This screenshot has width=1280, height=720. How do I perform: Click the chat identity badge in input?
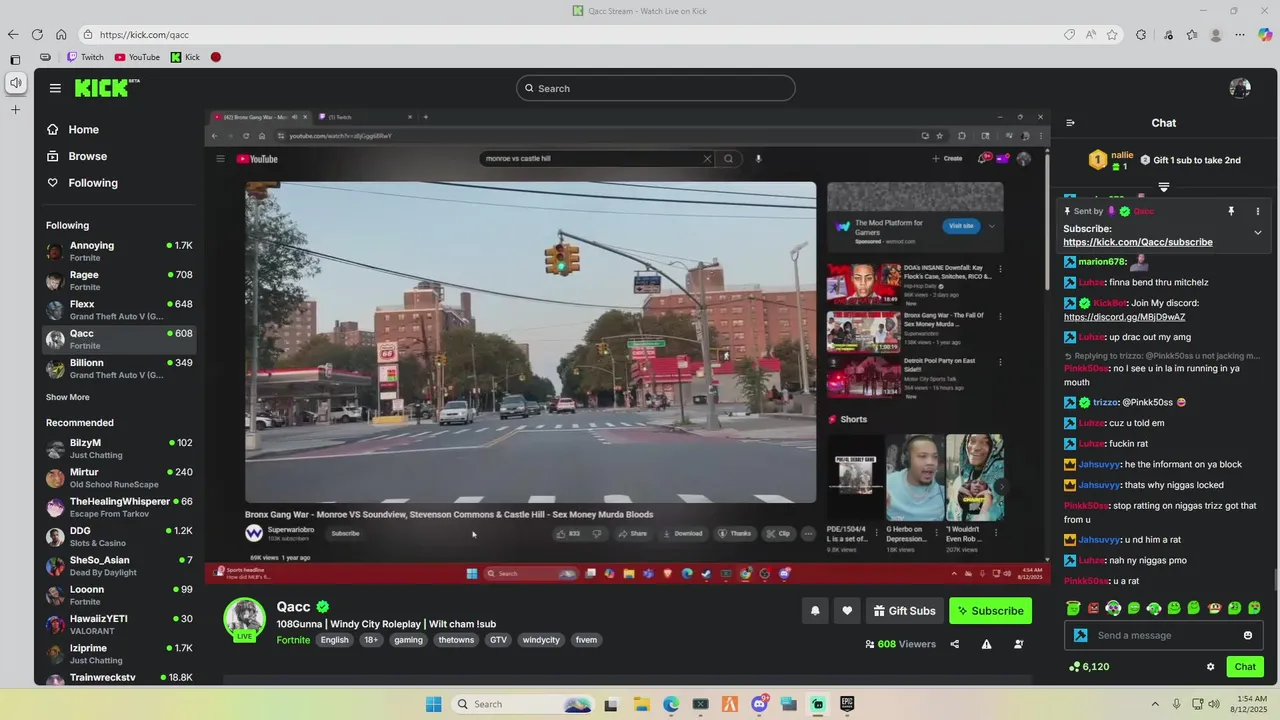click(x=1080, y=635)
